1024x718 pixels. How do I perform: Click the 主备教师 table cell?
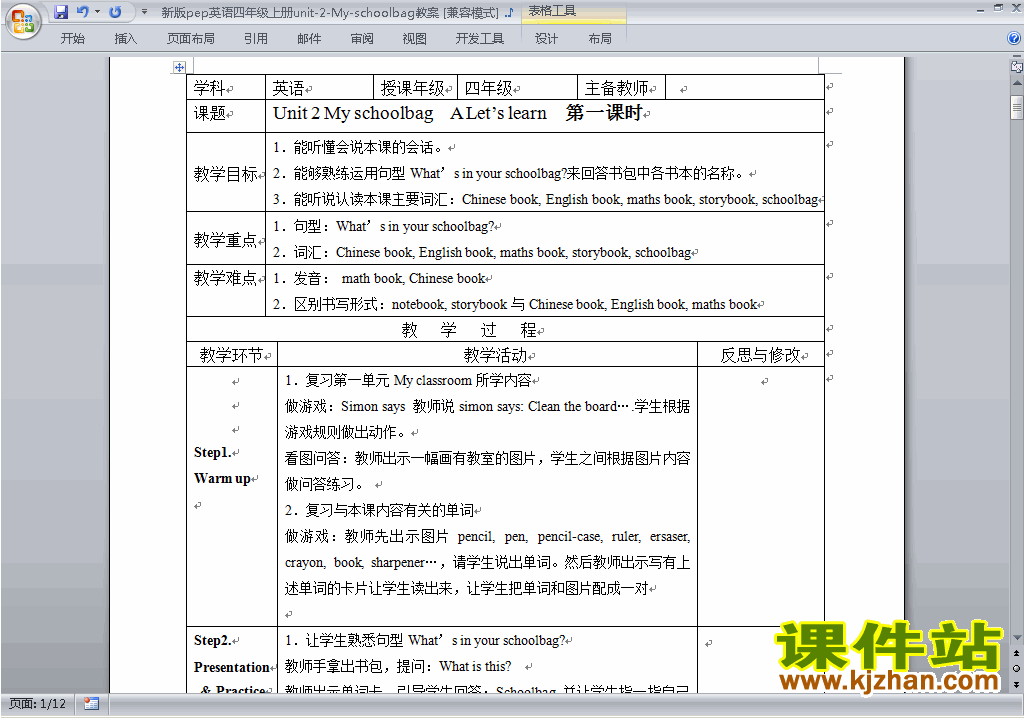(x=621, y=88)
